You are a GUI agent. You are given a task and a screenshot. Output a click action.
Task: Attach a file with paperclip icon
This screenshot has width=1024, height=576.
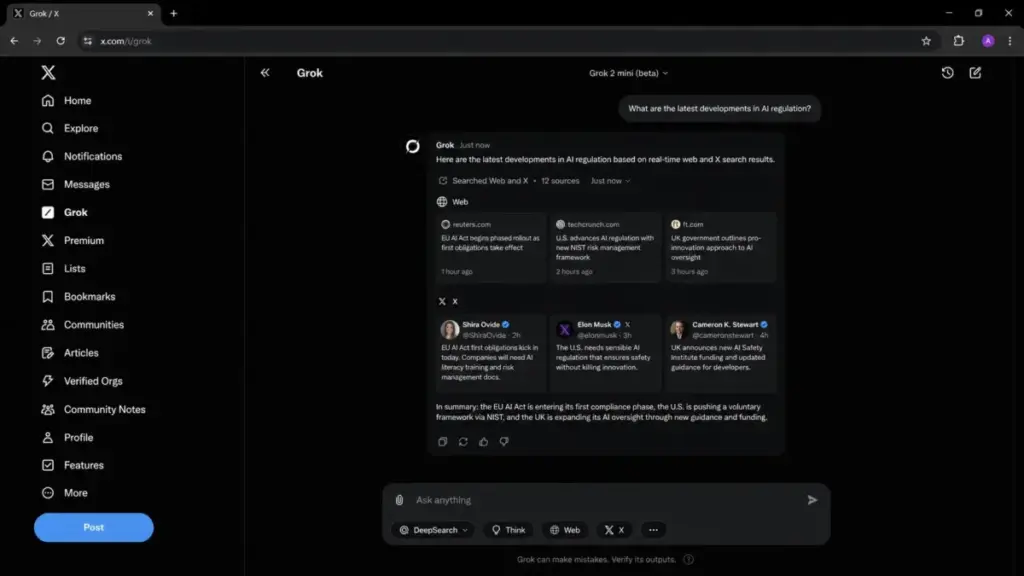400,500
